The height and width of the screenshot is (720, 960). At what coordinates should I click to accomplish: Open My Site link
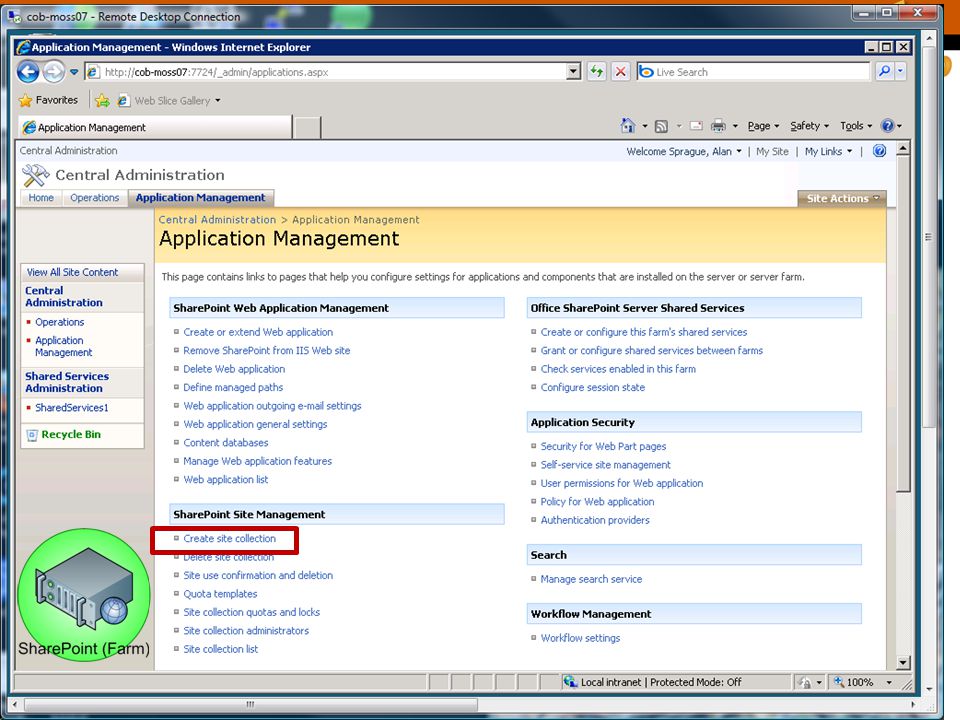pyautogui.click(x=771, y=151)
